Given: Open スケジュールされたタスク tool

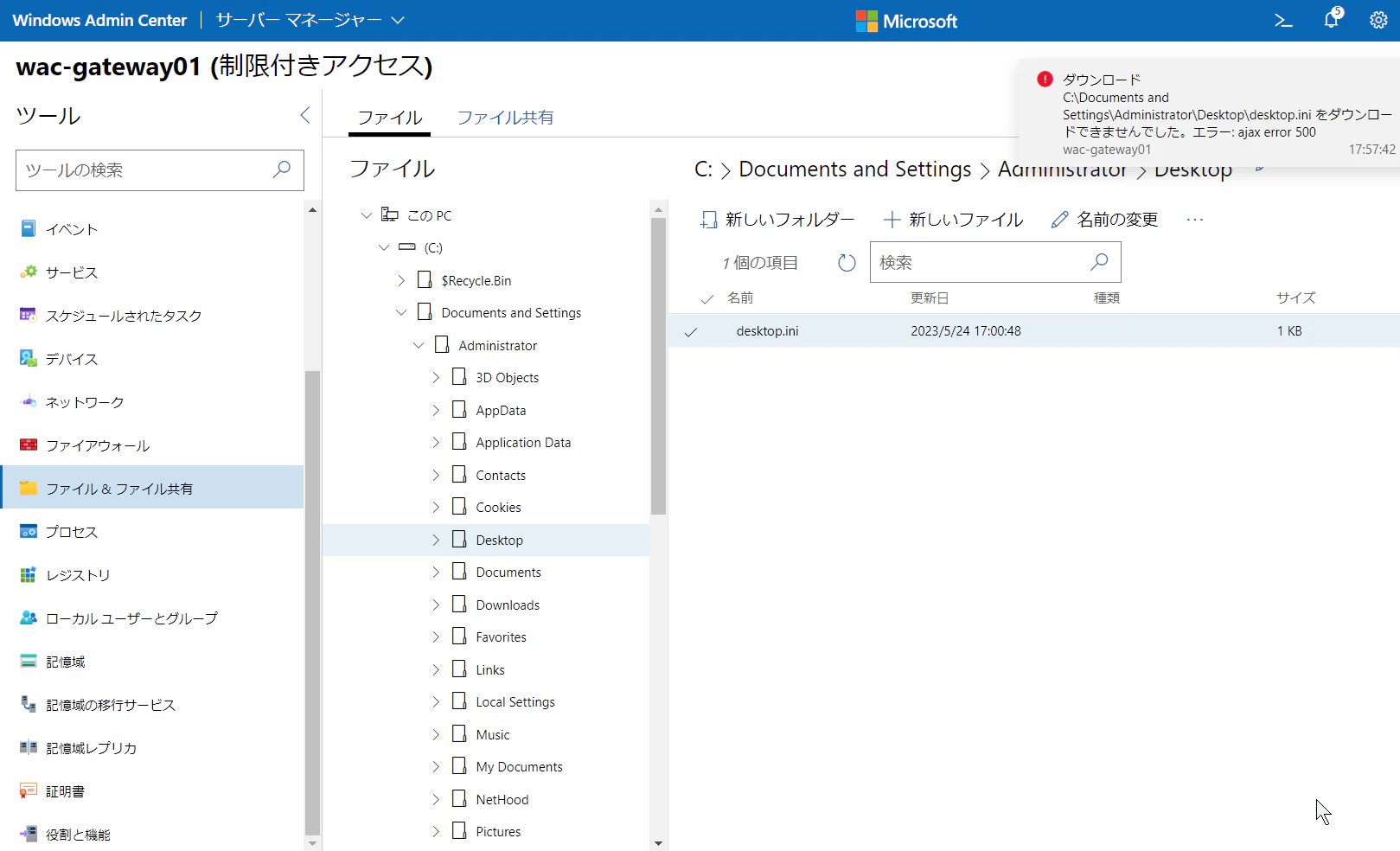Looking at the screenshot, I should [x=153, y=316].
